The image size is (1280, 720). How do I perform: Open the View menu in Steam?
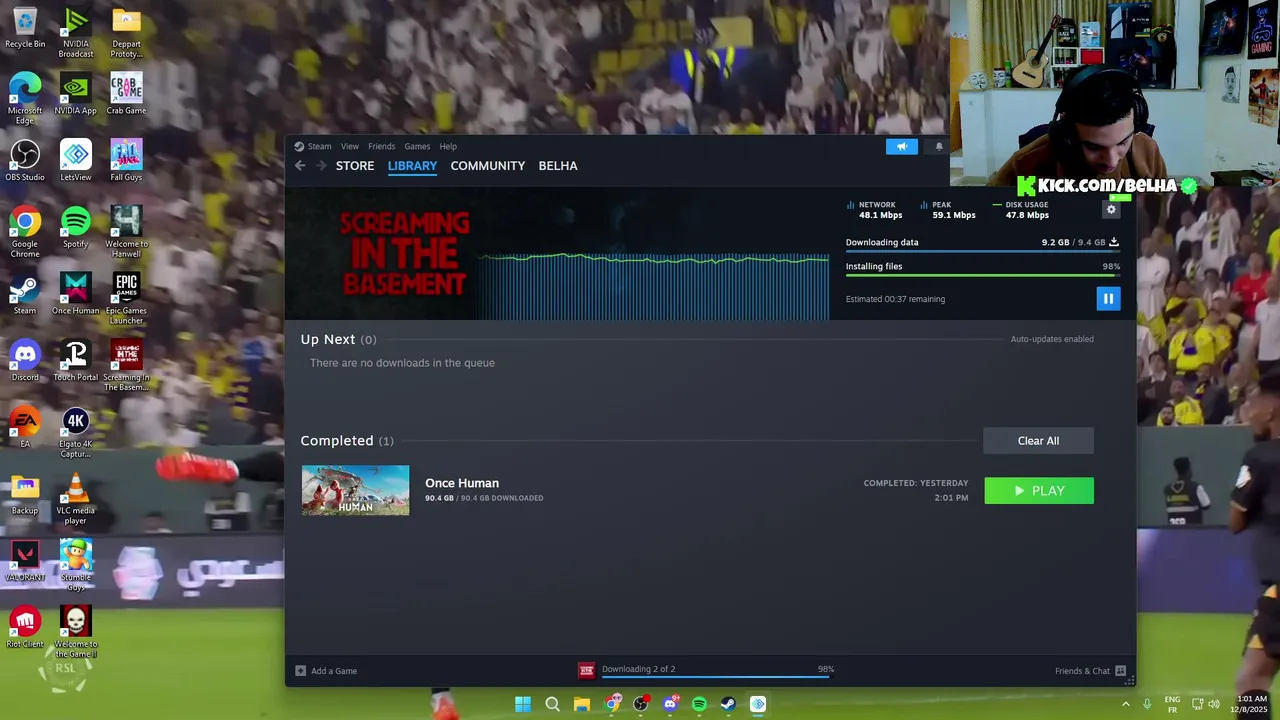pyautogui.click(x=350, y=146)
